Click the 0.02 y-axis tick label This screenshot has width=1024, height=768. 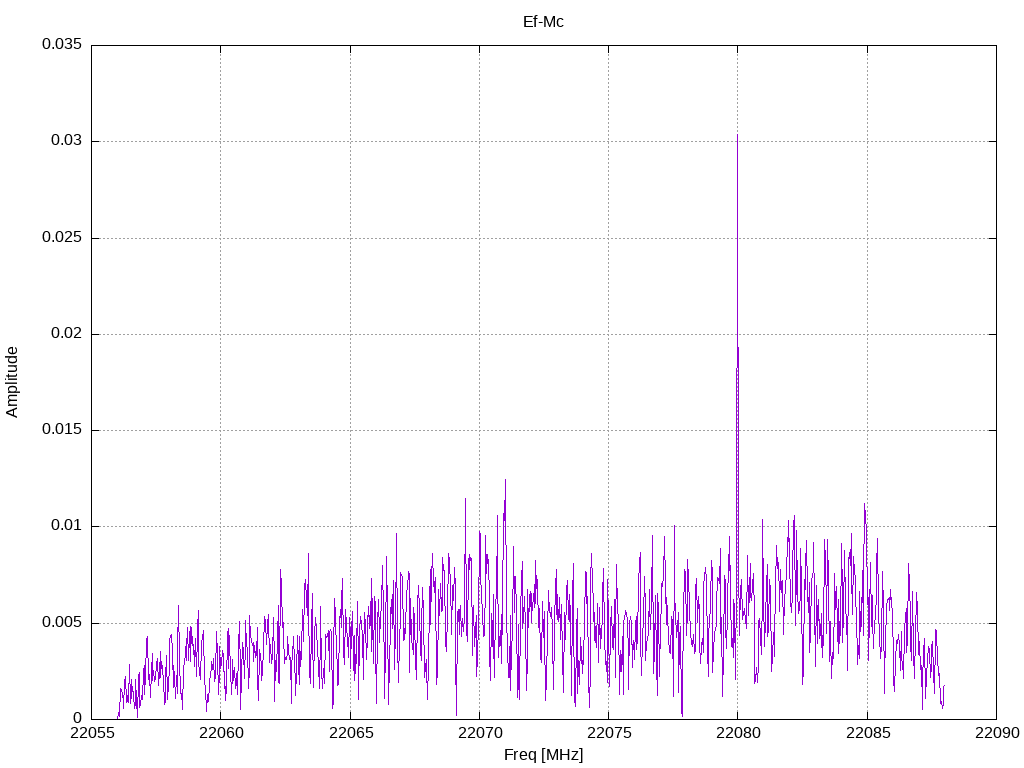65,334
